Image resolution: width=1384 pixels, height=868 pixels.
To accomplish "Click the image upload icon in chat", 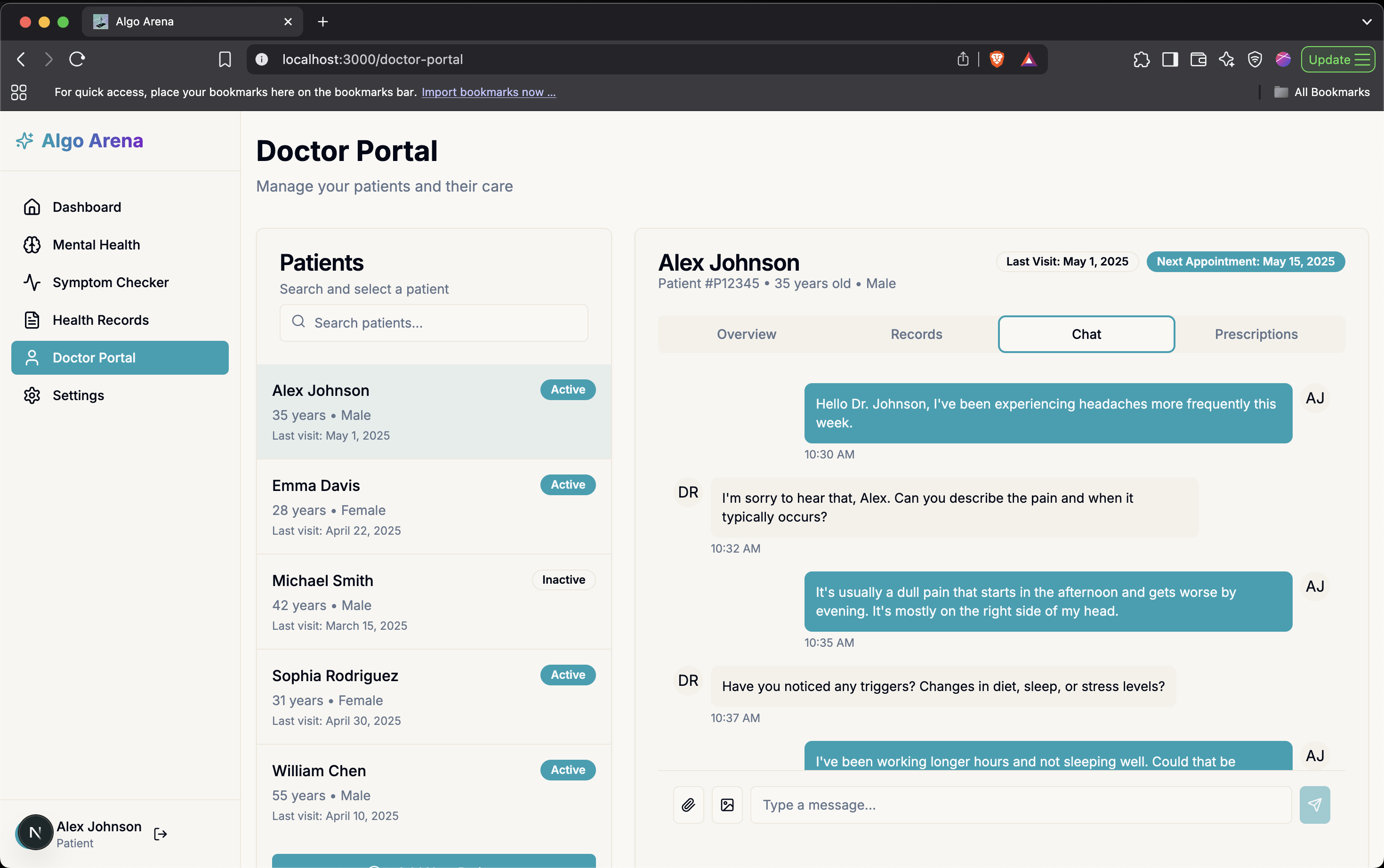I will 727,805.
